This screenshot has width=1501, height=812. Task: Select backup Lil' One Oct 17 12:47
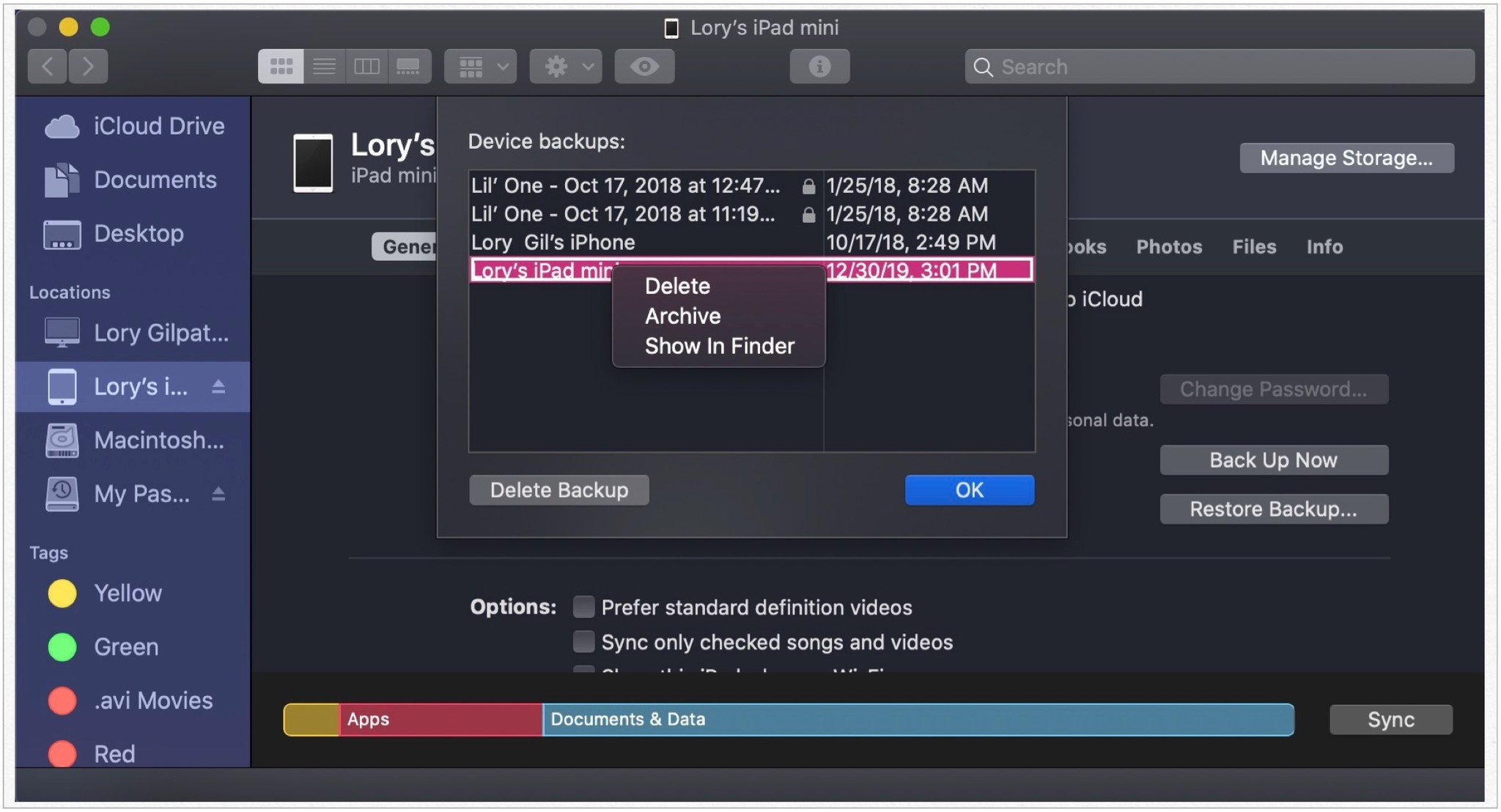click(x=752, y=185)
